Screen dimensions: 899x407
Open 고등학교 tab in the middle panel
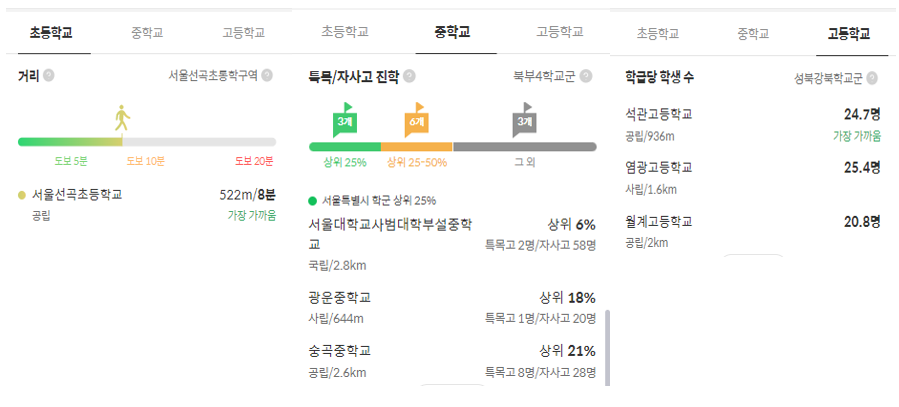(x=560, y=32)
